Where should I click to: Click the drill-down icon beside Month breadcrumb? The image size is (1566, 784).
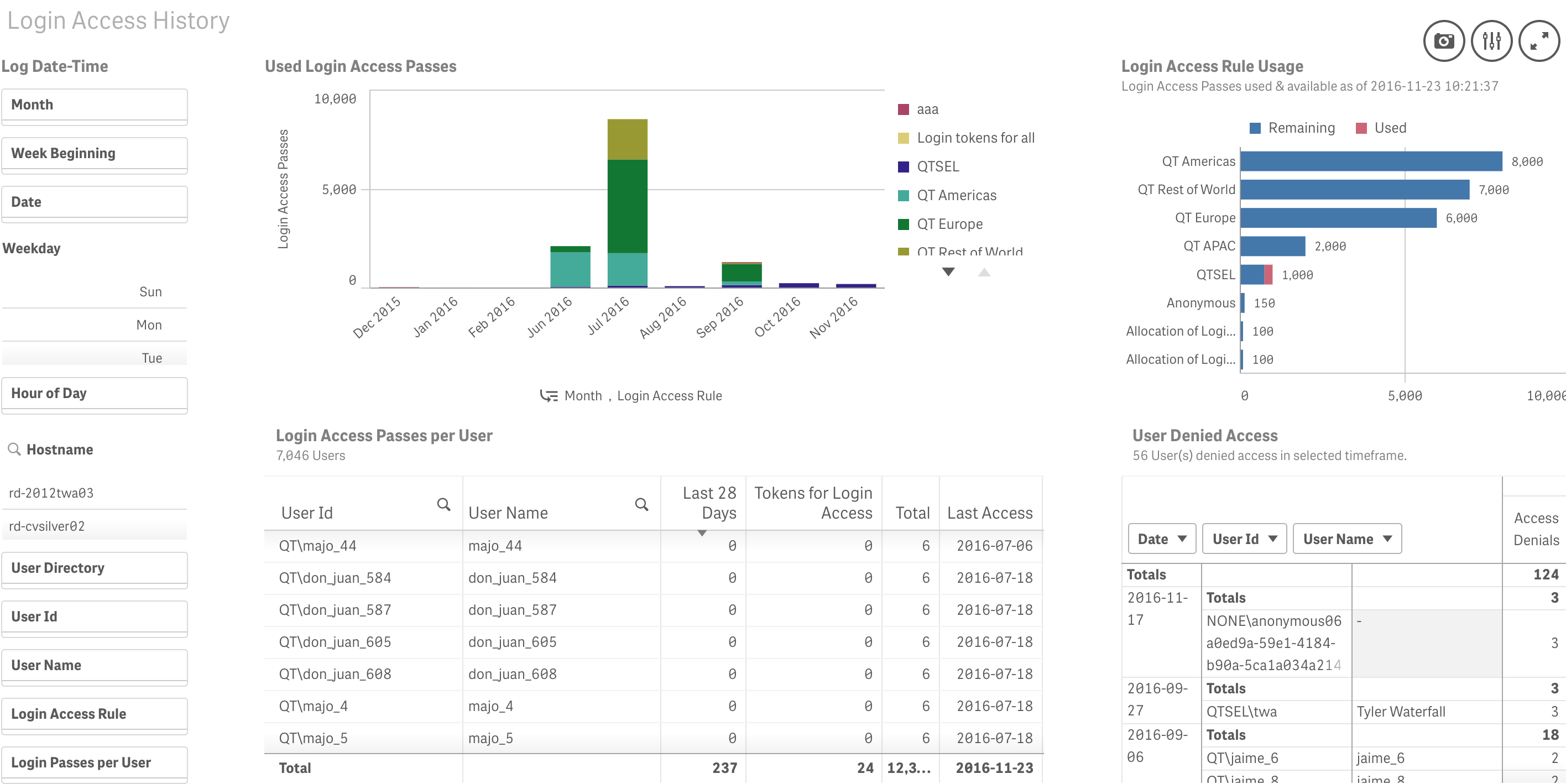[x=549, y=396]
